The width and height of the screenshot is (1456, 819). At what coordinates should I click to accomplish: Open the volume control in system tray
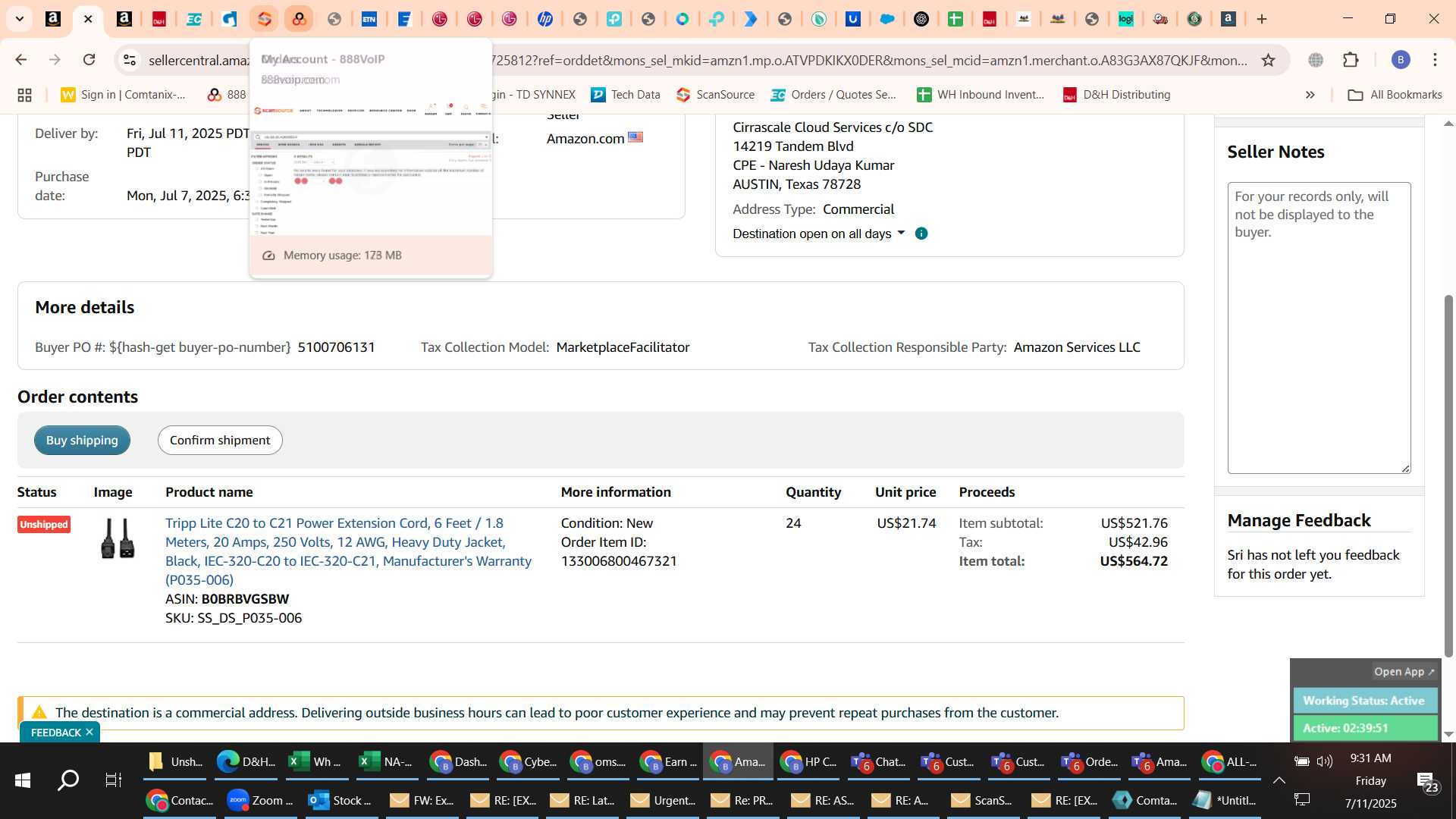(1324, 761)
